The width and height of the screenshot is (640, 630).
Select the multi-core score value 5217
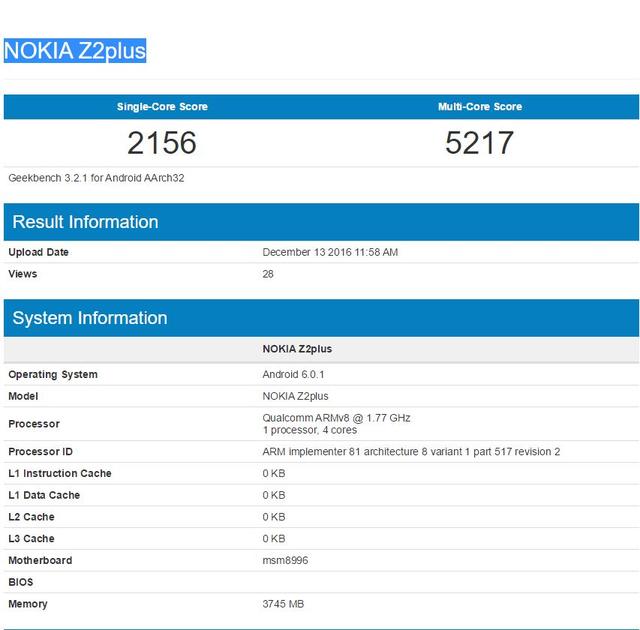(479, 143)
